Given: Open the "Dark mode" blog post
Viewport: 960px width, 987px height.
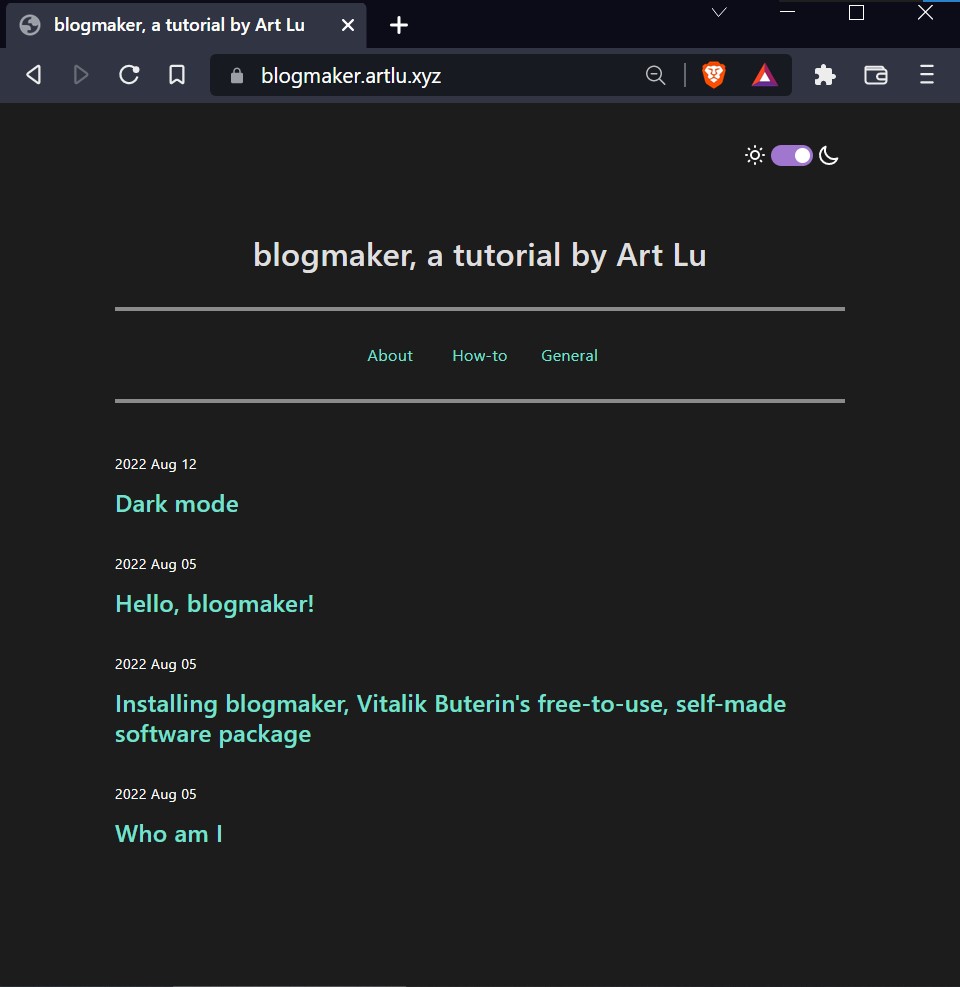Looking at the screenshot, I should point(177,504).
